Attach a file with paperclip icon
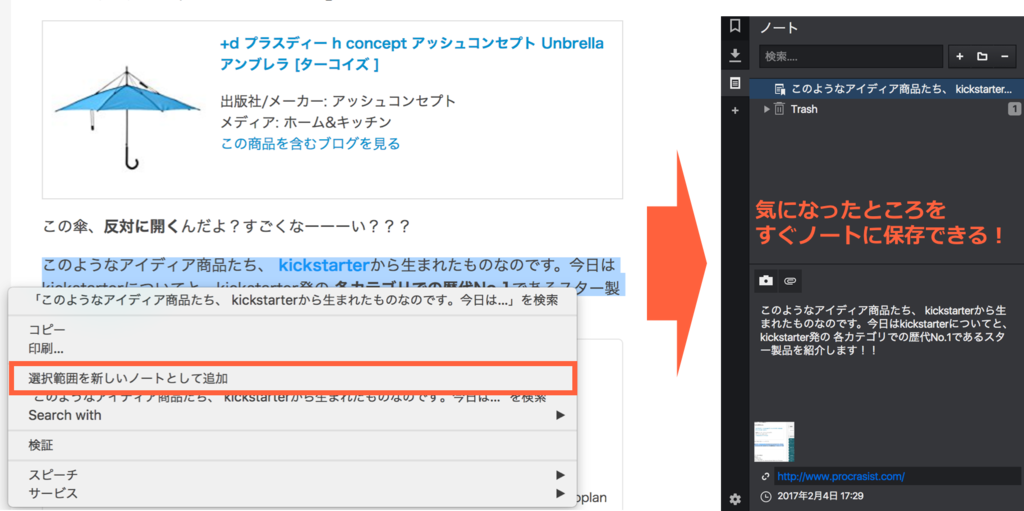1024x511 pixels. point(790,280)
